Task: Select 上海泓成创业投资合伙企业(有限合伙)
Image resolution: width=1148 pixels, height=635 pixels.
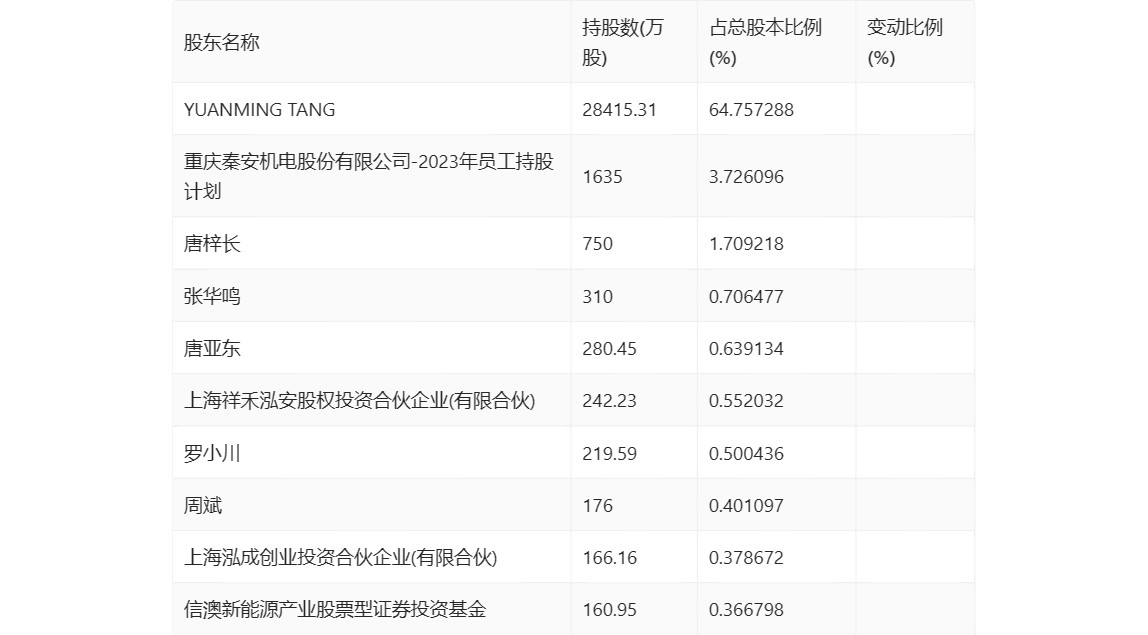Action: point(340,557)
